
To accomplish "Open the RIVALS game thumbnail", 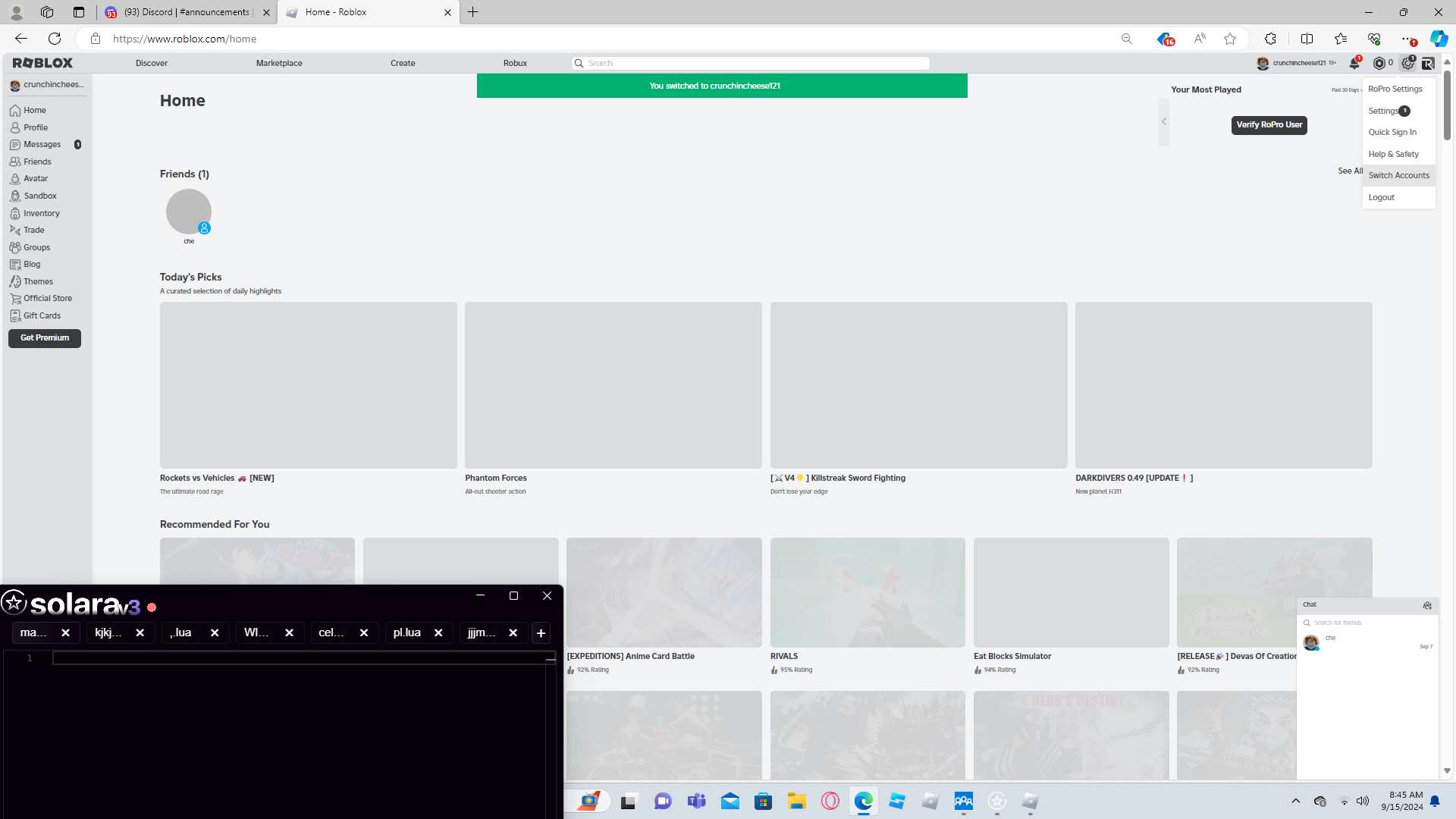I will pos(868,592).
